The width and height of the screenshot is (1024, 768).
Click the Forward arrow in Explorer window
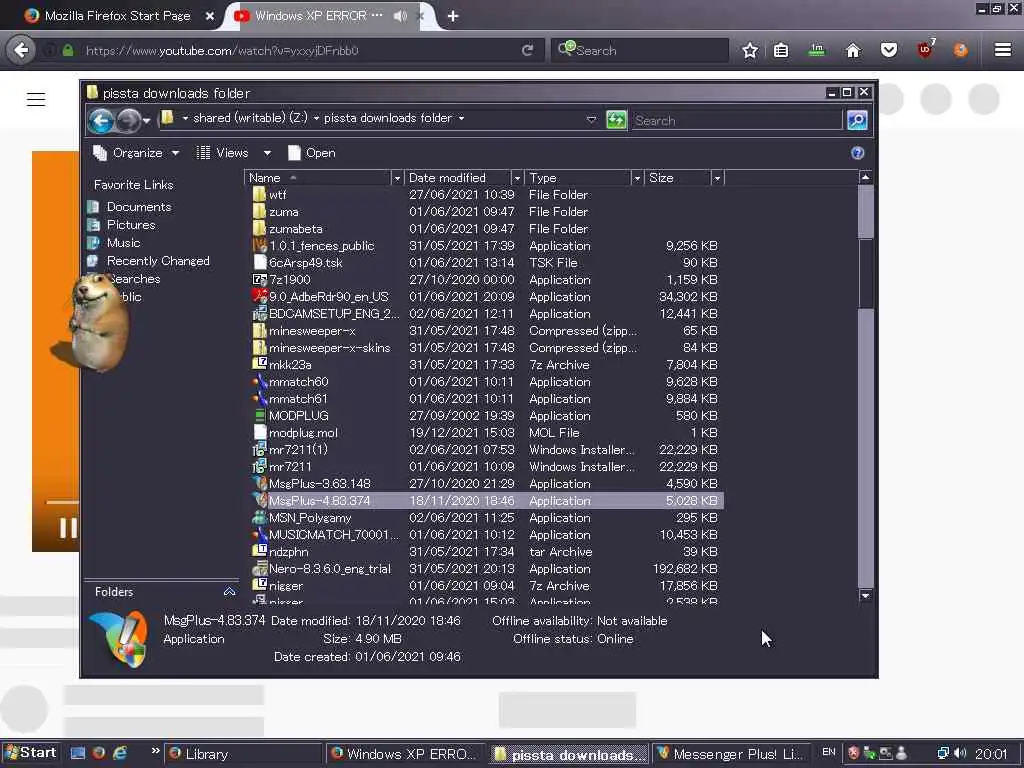click(x=128, y=120)
